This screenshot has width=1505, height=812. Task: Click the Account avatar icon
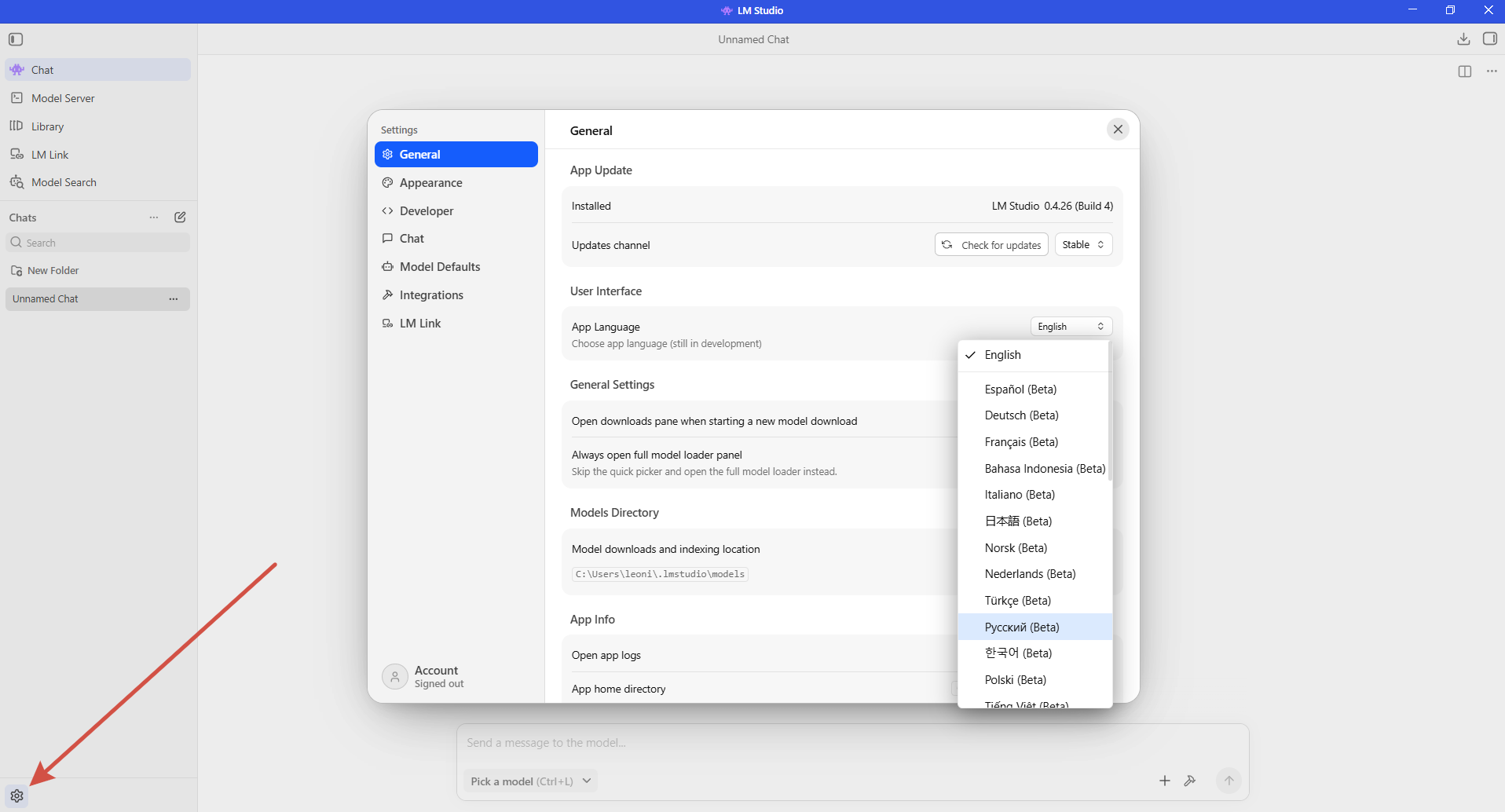pyautogui.click(x=395, y=676)
